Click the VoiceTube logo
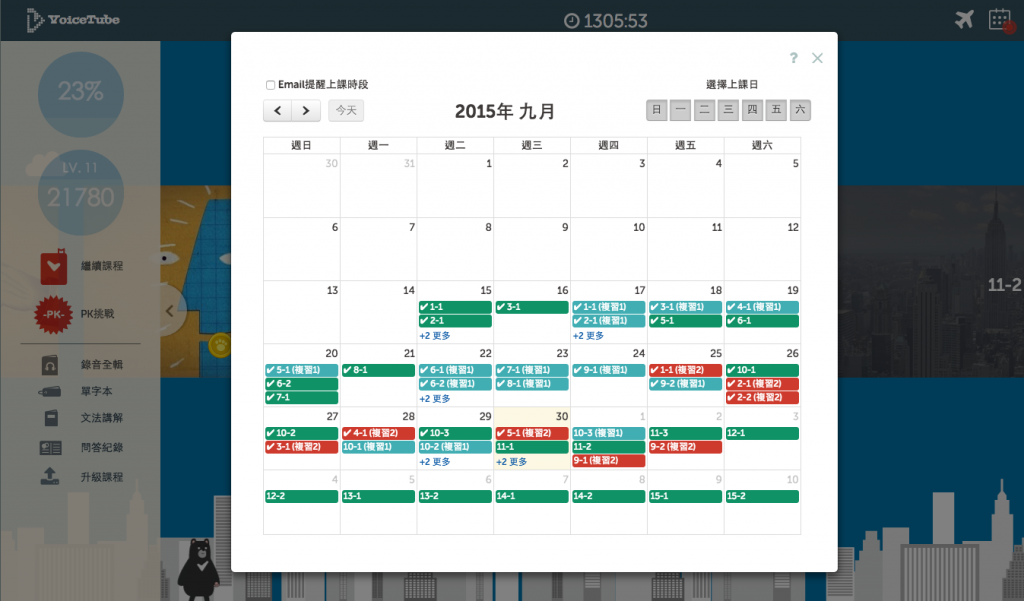Image resolution: width=1024 pixels, height=601 pixels. [72, 18]
